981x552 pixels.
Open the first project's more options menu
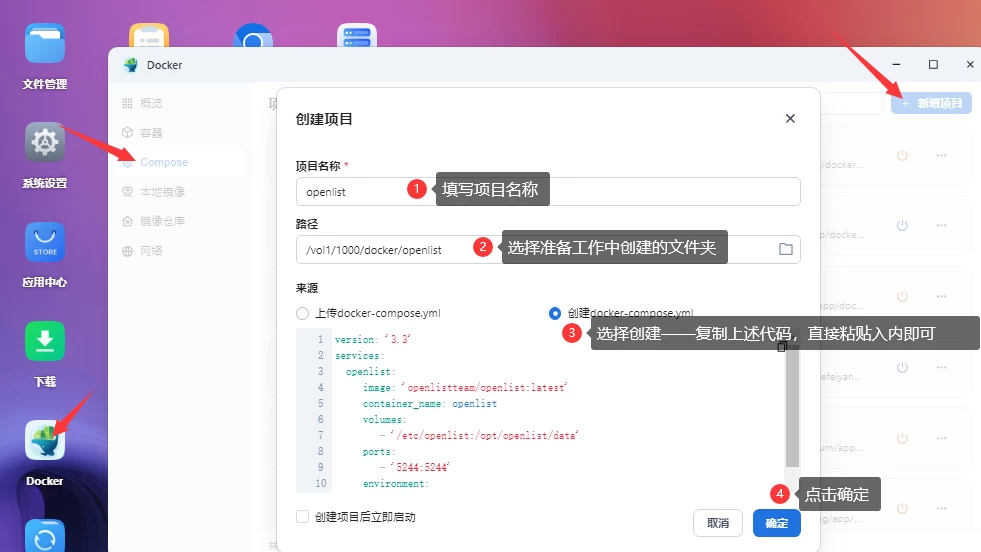tap(941, 155)
